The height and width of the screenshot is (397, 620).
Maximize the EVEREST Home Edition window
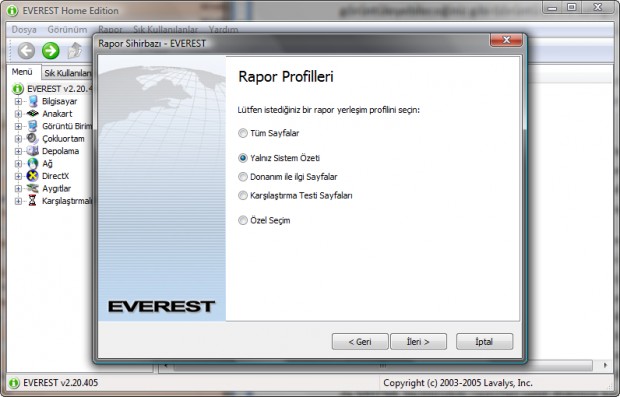coord(571,8)
